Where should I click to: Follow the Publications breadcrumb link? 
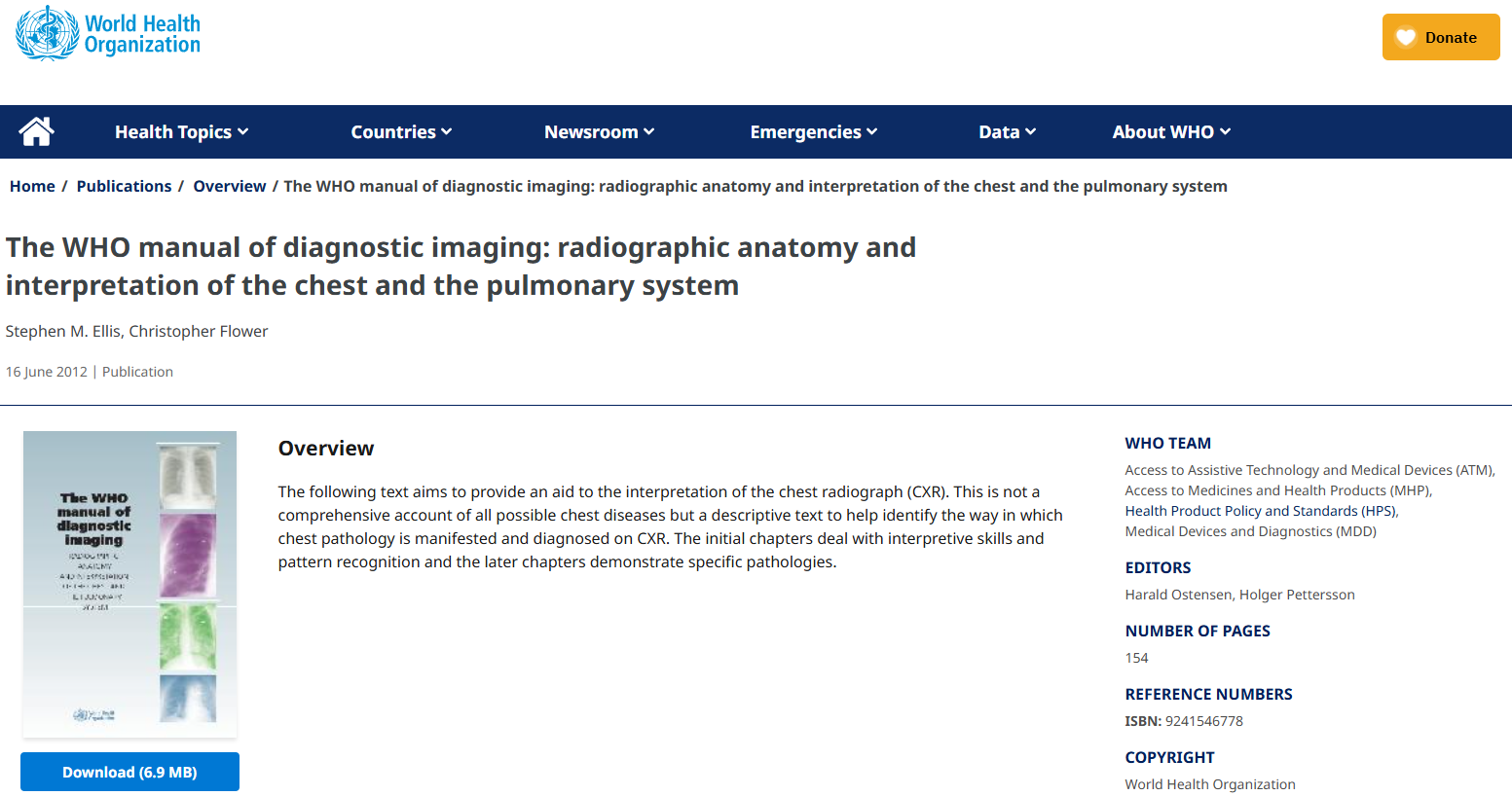pos(124,186)
